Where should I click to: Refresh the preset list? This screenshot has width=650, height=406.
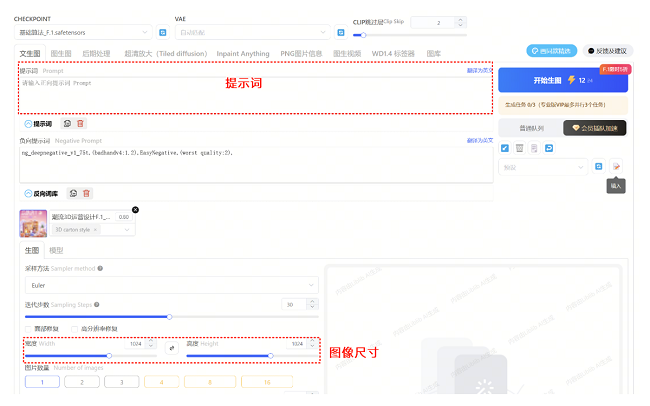(599, 166)
